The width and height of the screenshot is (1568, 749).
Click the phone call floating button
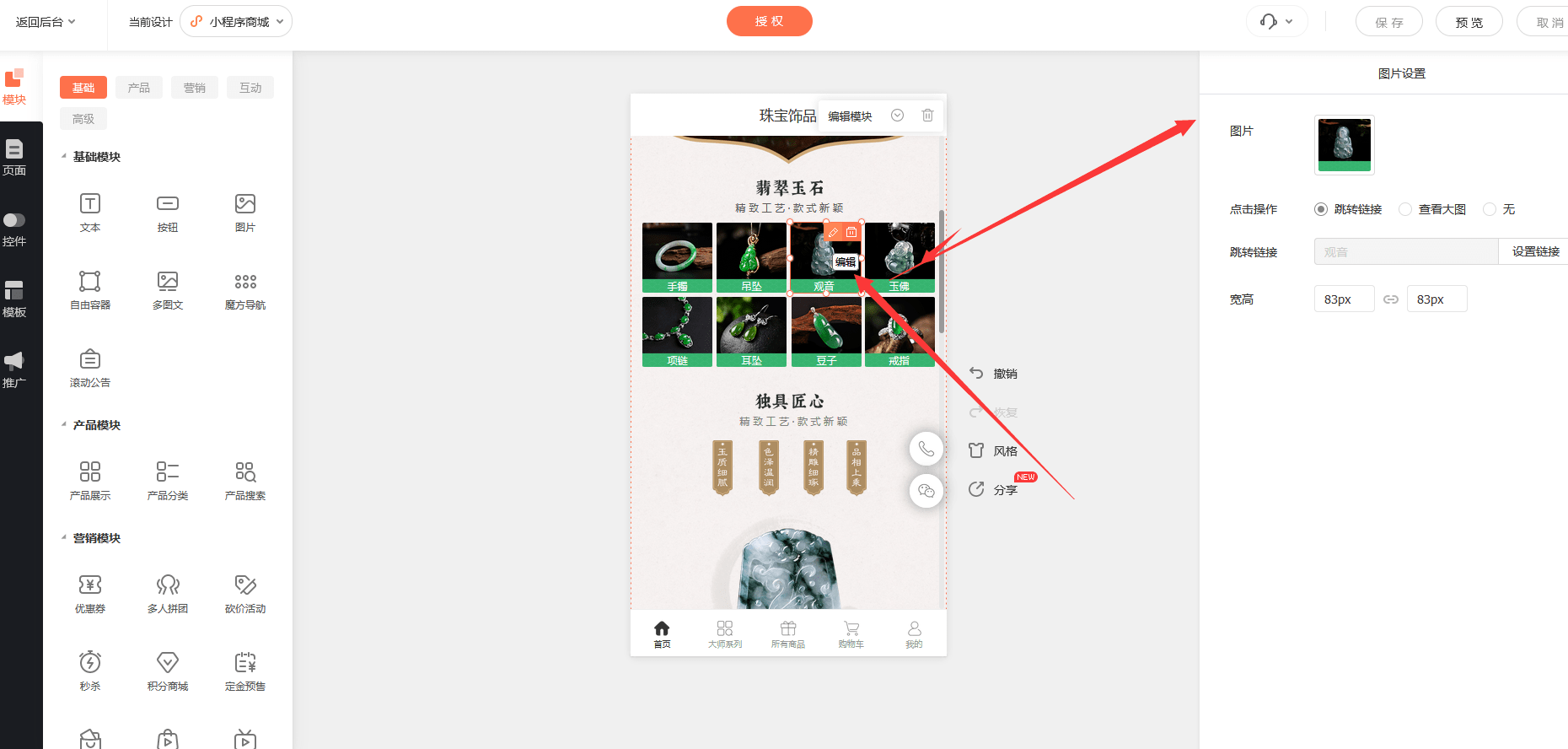pos(926,448)
